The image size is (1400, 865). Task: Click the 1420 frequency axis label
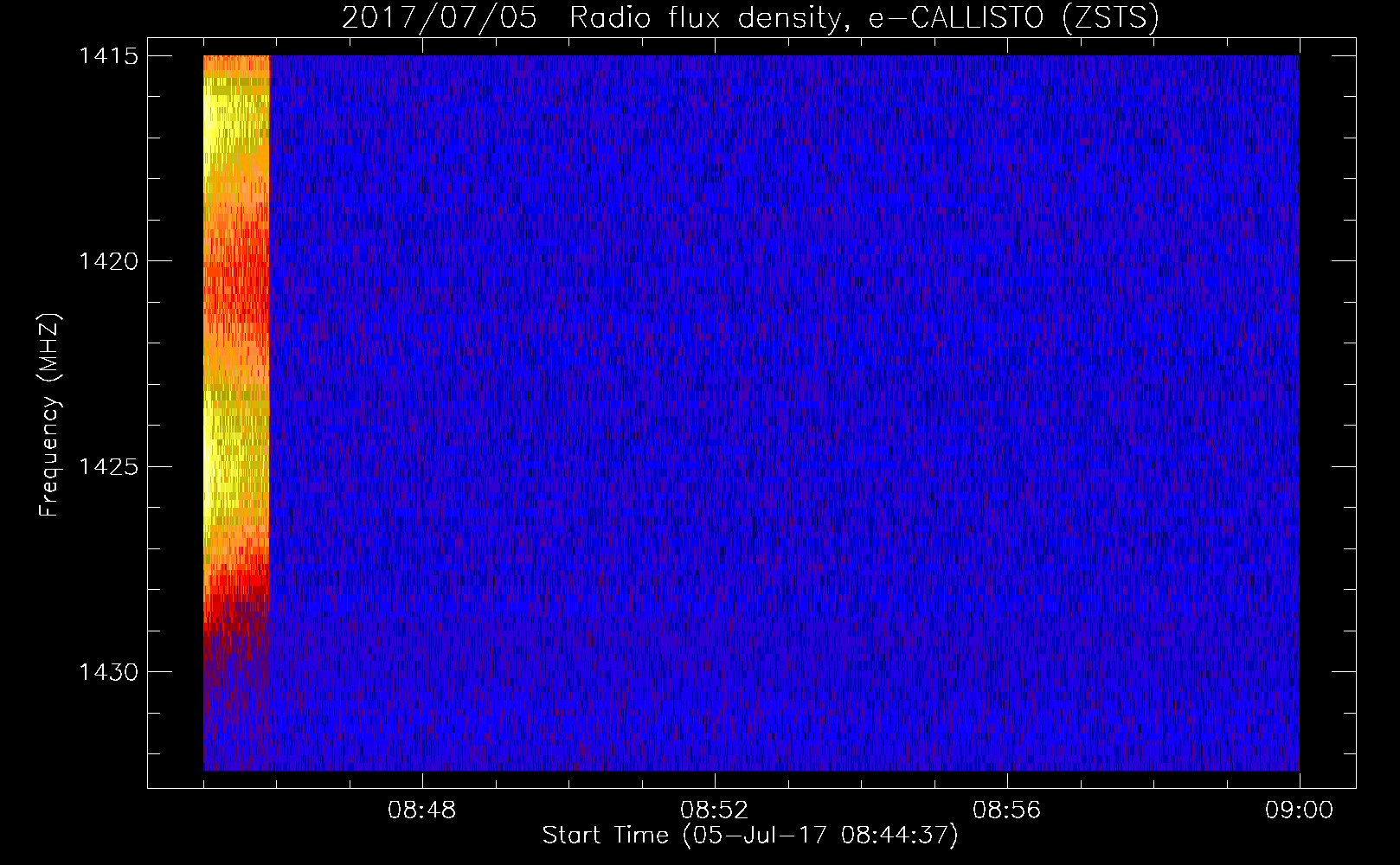tap(108, 261)
